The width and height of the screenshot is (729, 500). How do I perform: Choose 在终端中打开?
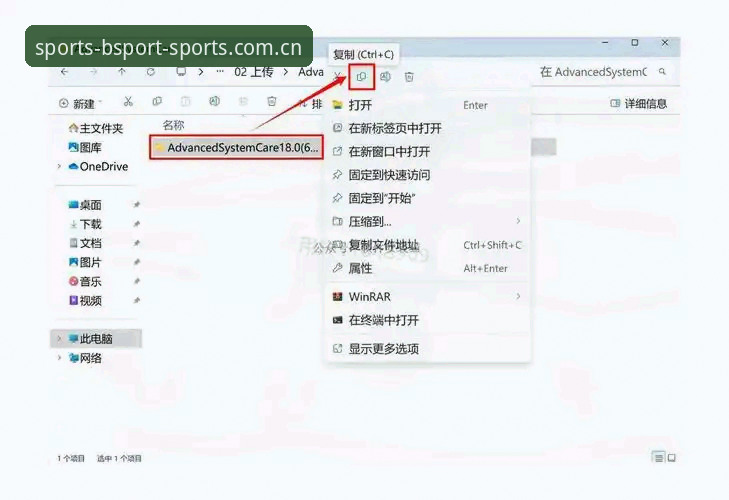pyautogui.click(x=428, y=320)
